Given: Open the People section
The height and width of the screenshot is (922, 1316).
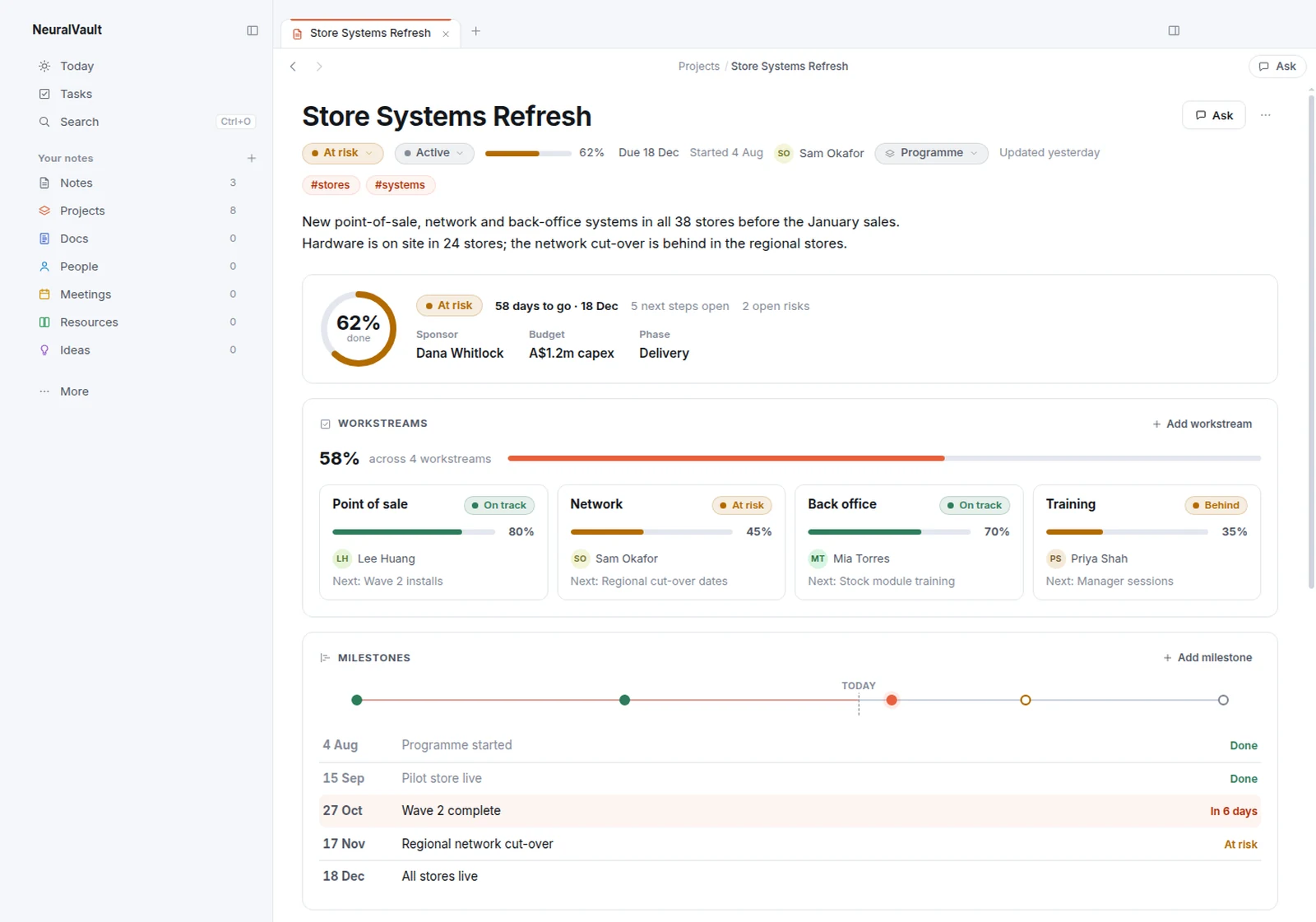Looking at the screenshot, I should point(146,266).
